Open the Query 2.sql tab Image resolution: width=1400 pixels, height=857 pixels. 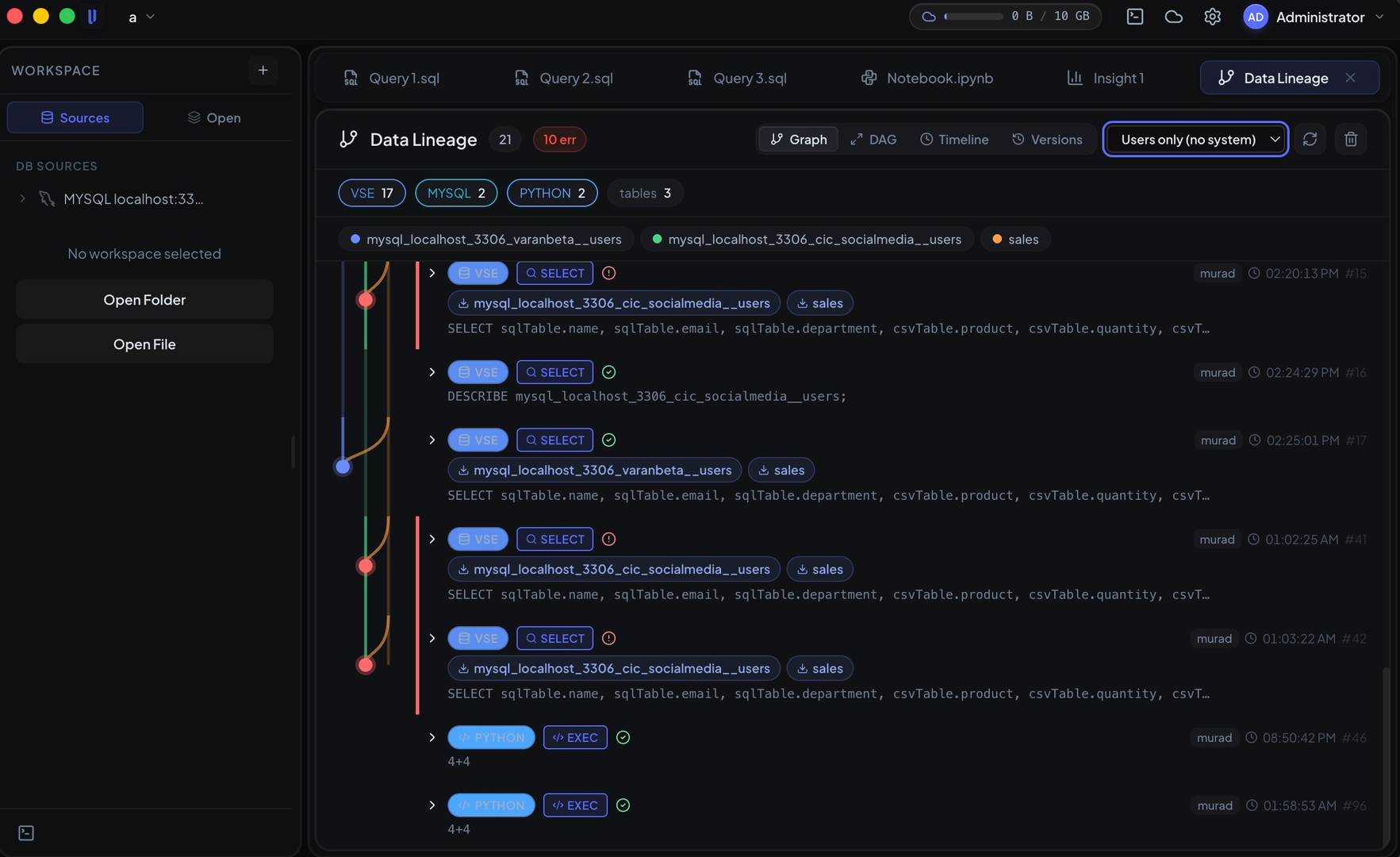564,78
